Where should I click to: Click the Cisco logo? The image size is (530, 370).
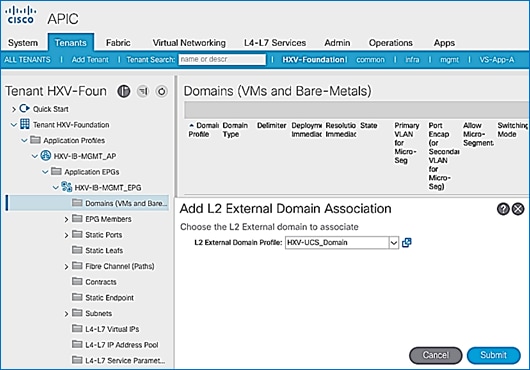[21, 16]
